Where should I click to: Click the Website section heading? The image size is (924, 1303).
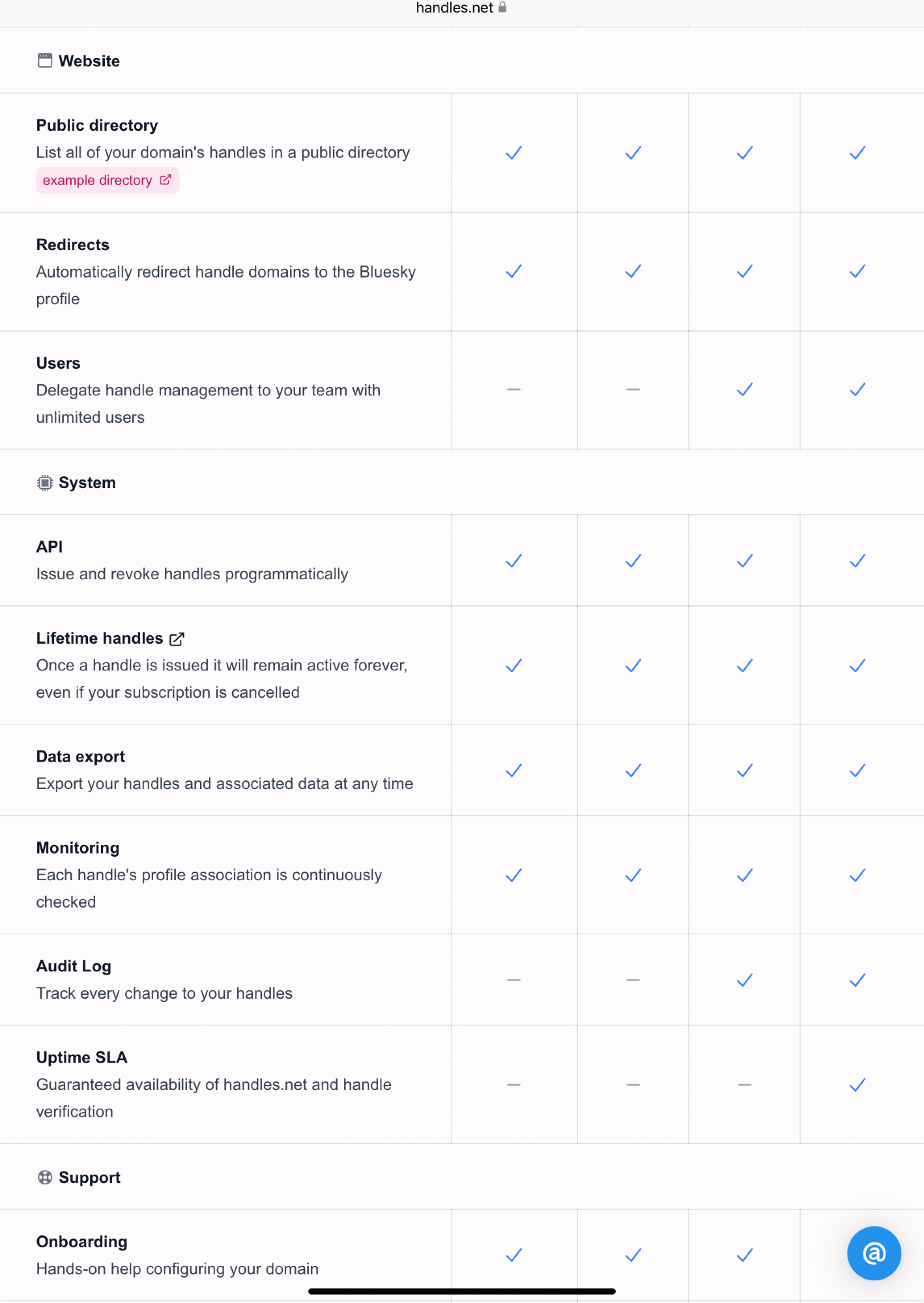click(x=89, y=61)
